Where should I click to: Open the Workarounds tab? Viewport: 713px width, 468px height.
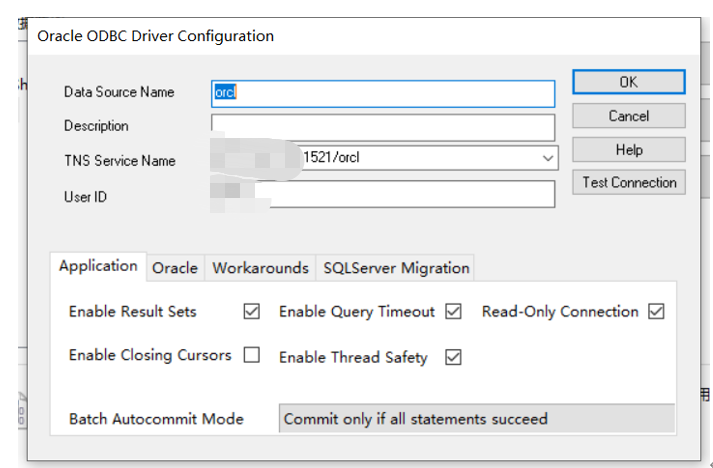coord(261,268)
